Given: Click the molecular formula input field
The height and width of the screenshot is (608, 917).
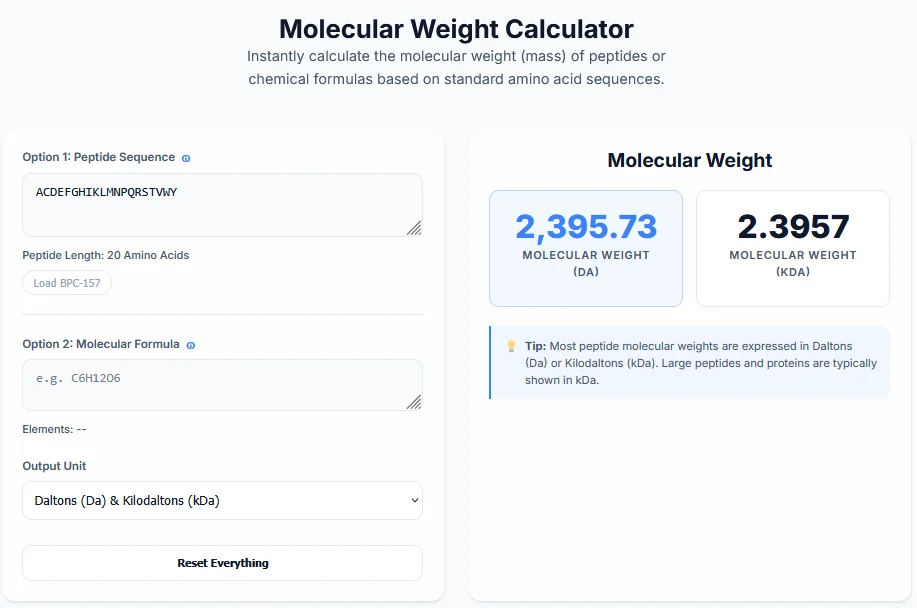Looking at the screenshot, I should [x=222, y=385].
